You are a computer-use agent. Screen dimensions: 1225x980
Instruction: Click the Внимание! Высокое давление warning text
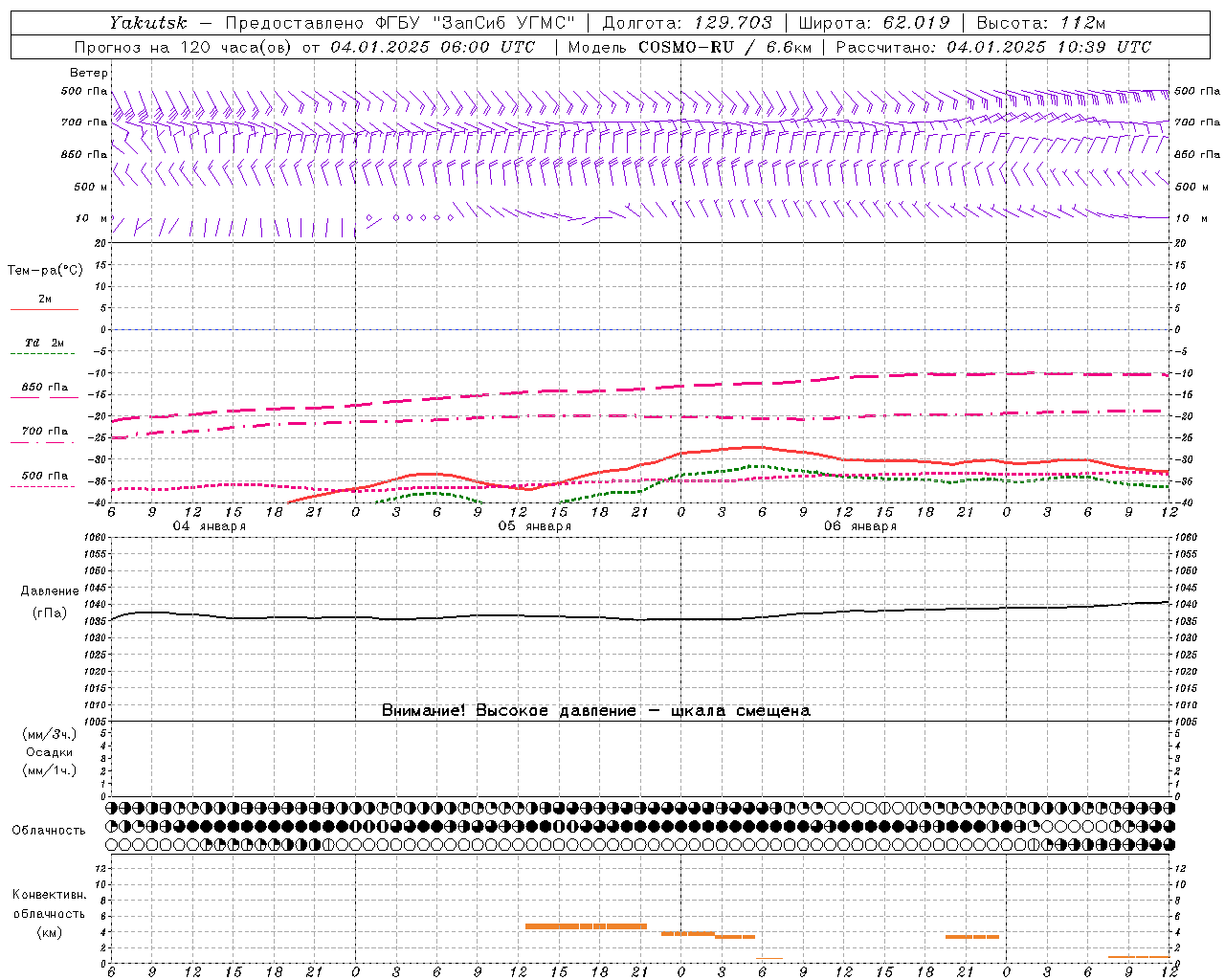tap(596, 710)
